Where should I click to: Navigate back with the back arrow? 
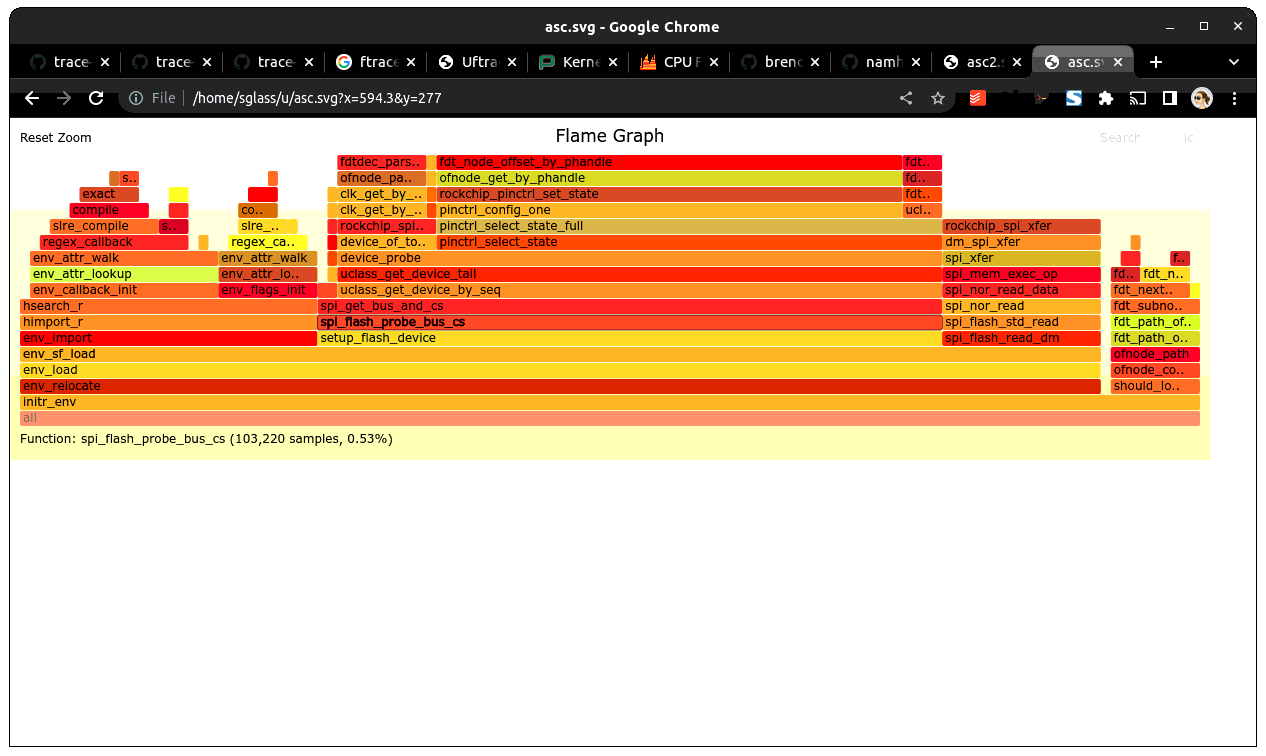pos(32,98)
